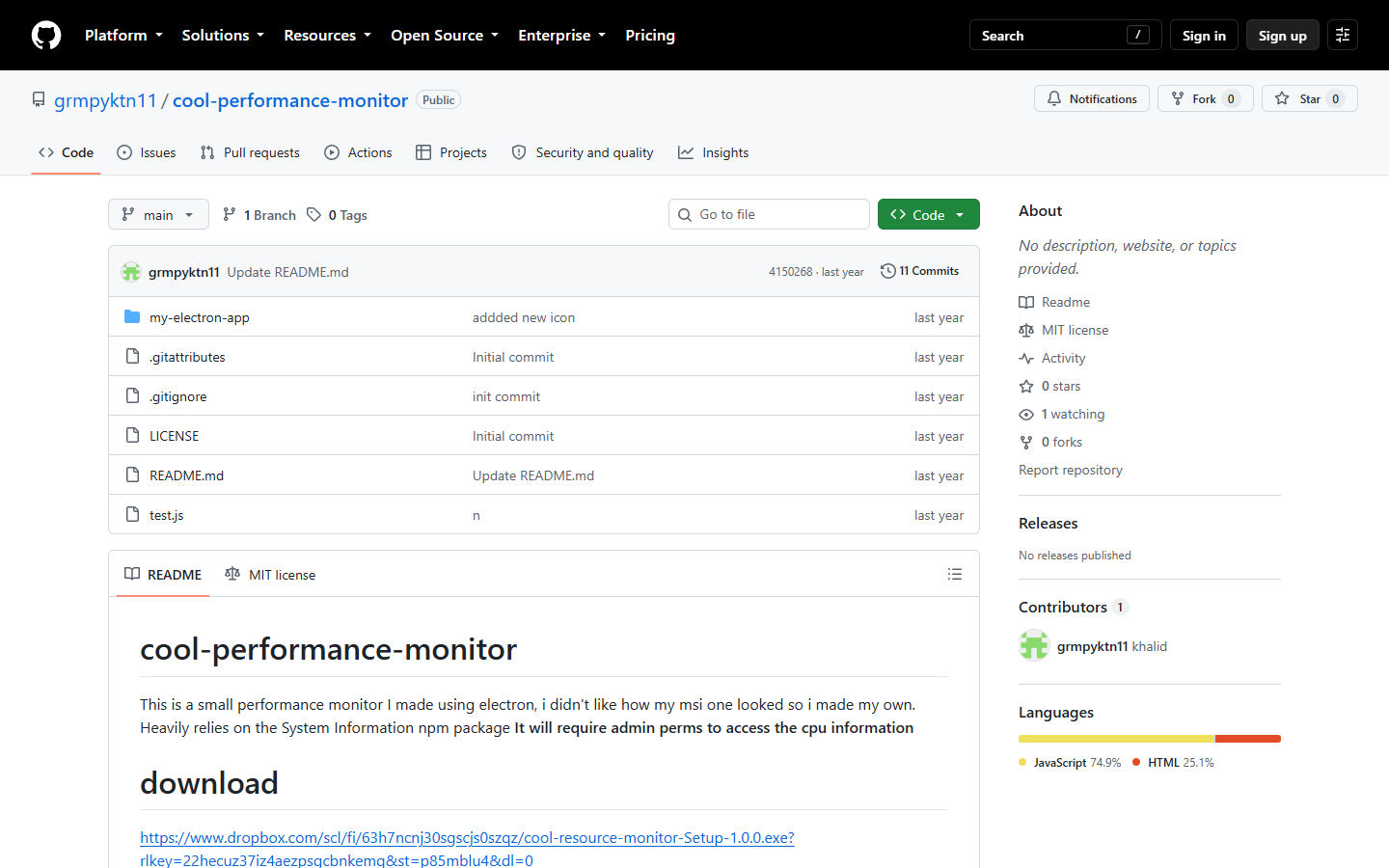This screenshot has width=1389, height=868.
Task: Click the Search field in header
Action: [x=1065, y=35]
